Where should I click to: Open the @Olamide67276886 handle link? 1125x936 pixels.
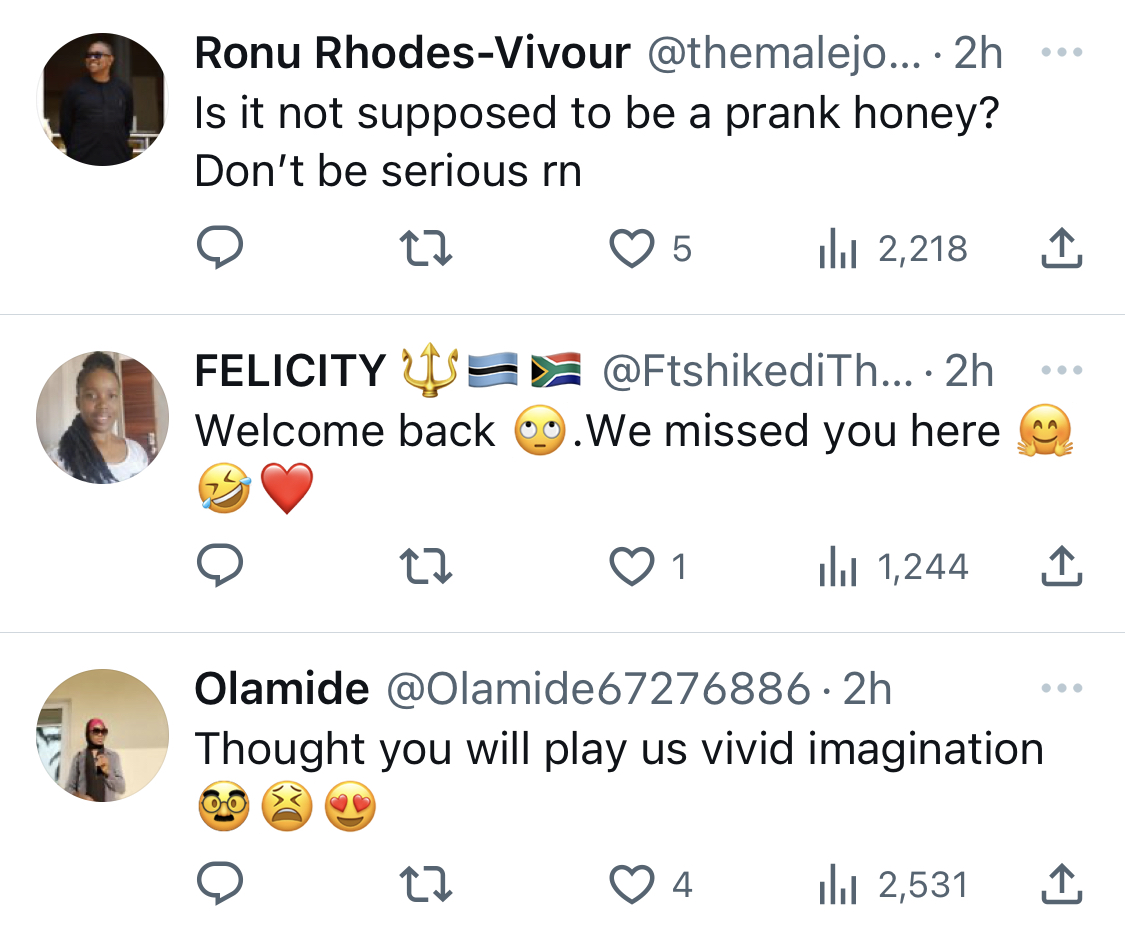coord(598,689)
